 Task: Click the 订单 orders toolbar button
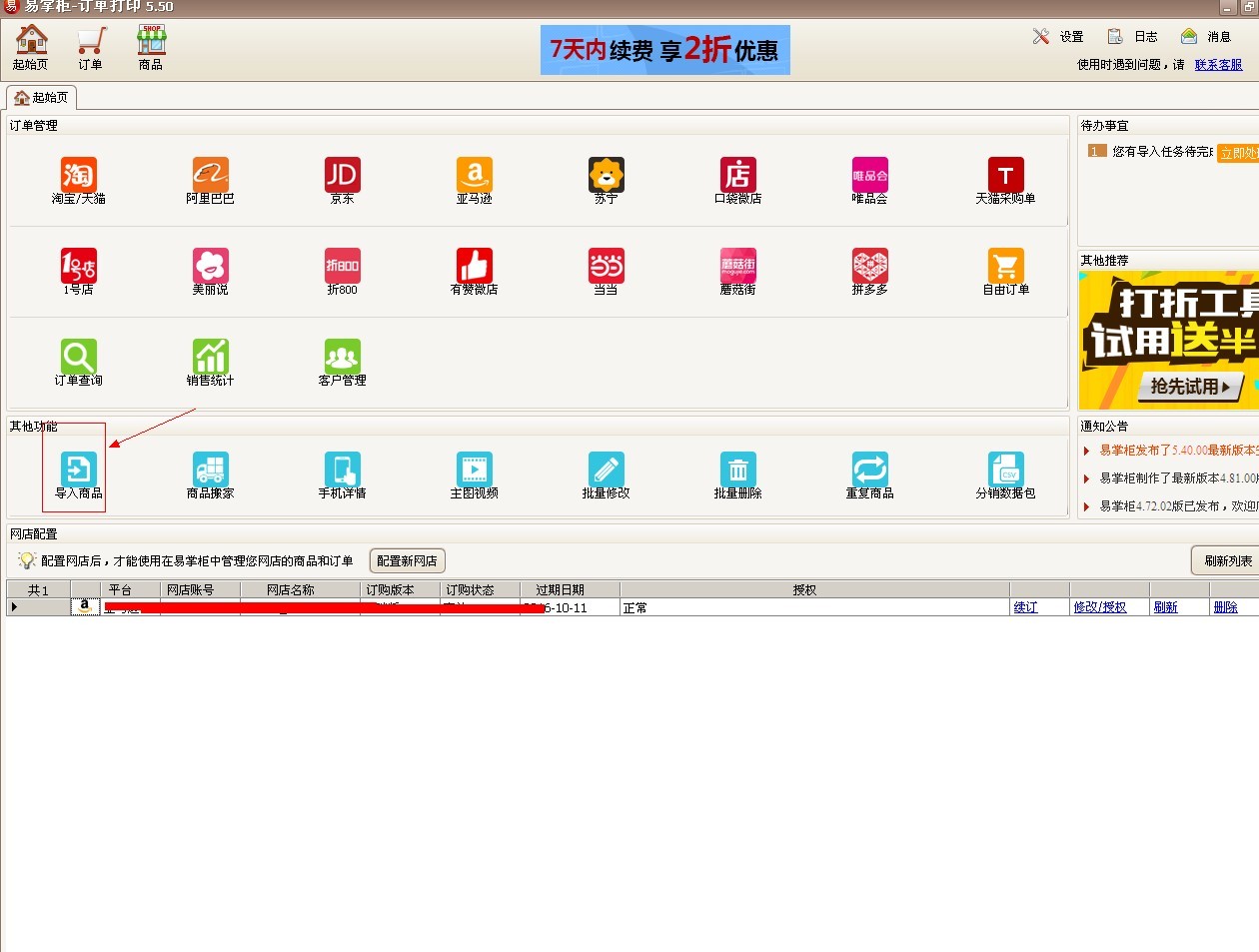91,47
